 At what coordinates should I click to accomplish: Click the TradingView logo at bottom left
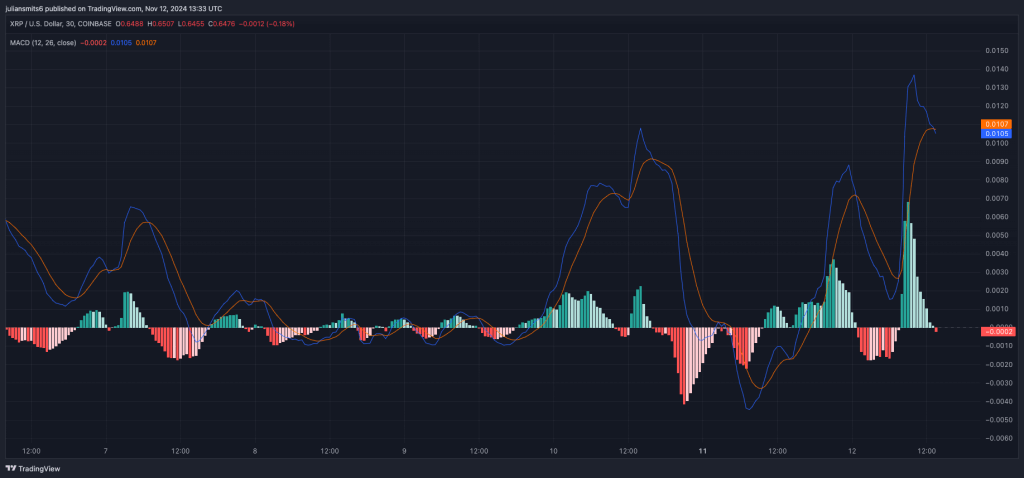pos(31,469)
